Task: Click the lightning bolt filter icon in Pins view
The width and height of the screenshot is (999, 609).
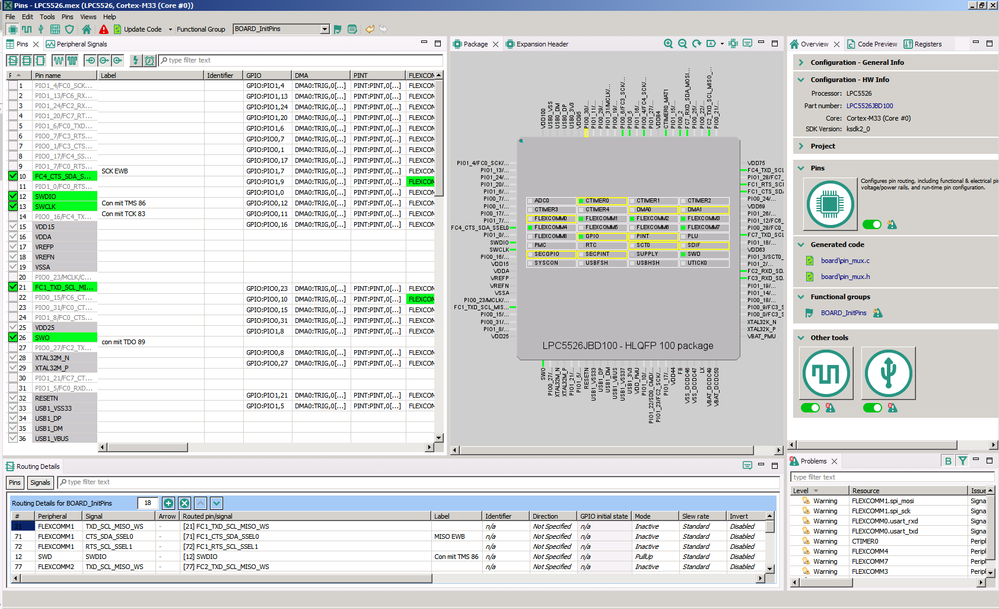Action: click(x=135, y=61)
